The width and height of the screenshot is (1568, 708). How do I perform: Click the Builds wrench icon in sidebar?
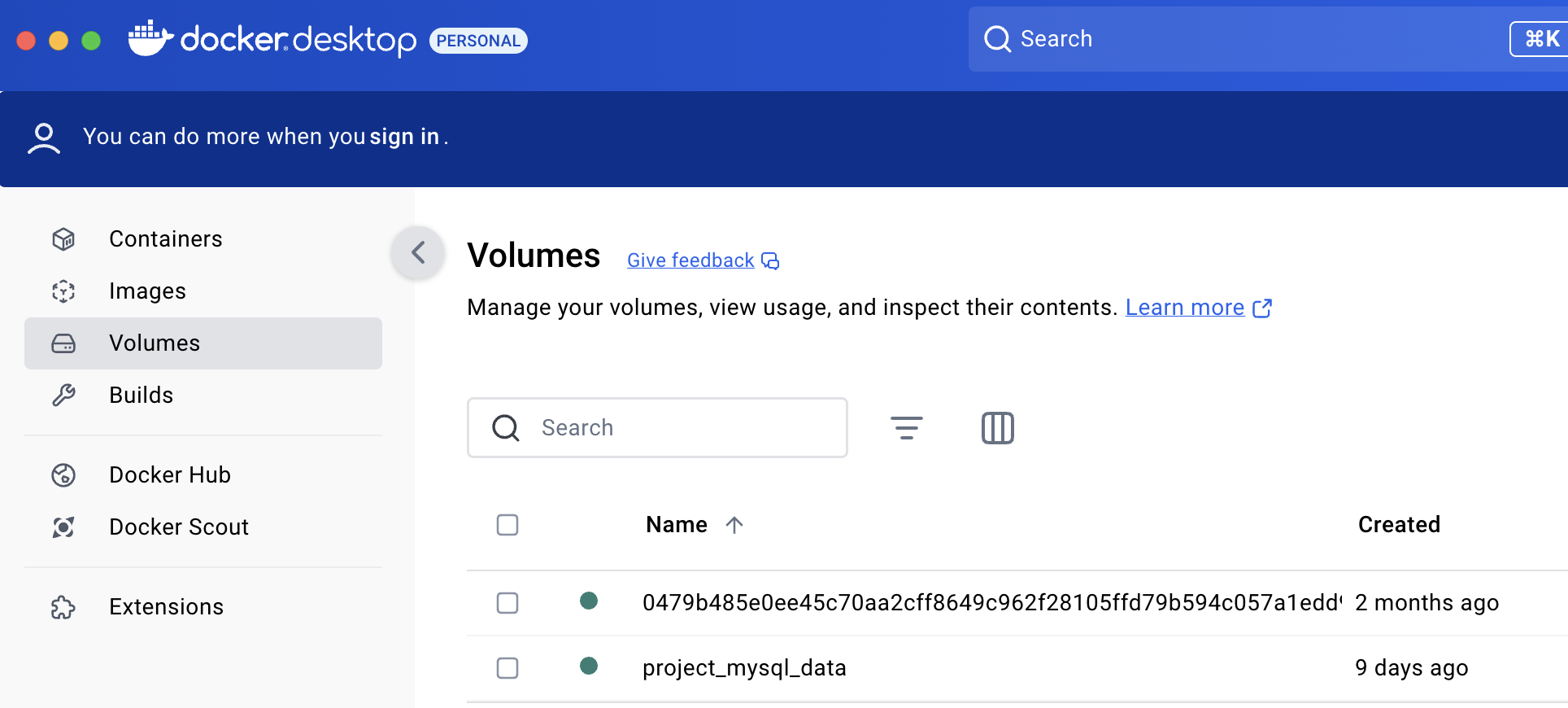tap(63, 396)
